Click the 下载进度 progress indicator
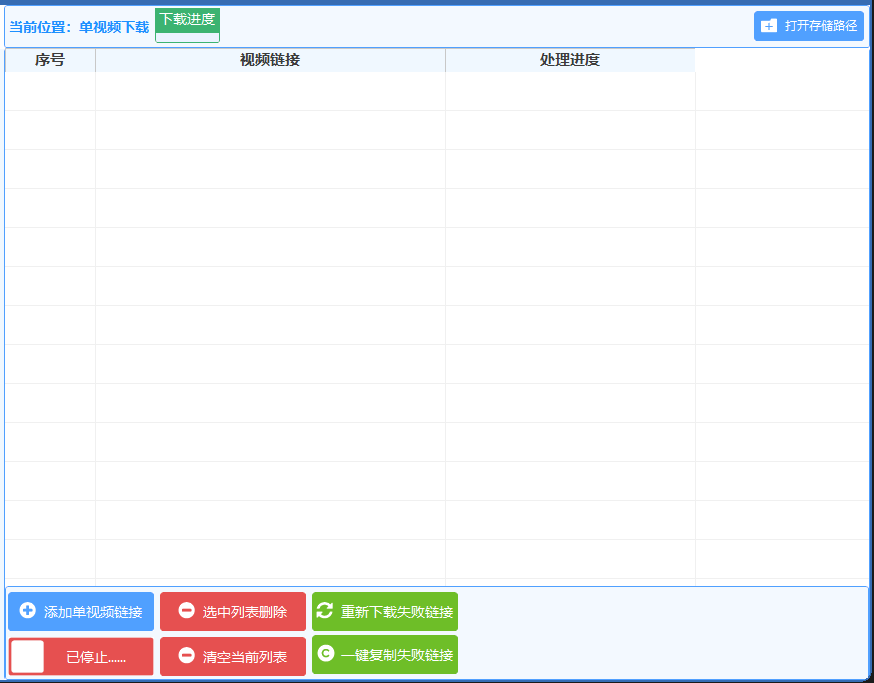This screenshot has height=683, width=874. coord(187,25)
